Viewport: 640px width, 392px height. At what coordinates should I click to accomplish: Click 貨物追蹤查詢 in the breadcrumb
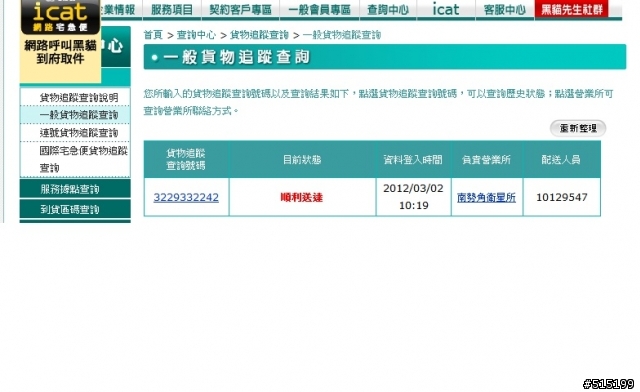pyautogui.click(x=259, y=35)
